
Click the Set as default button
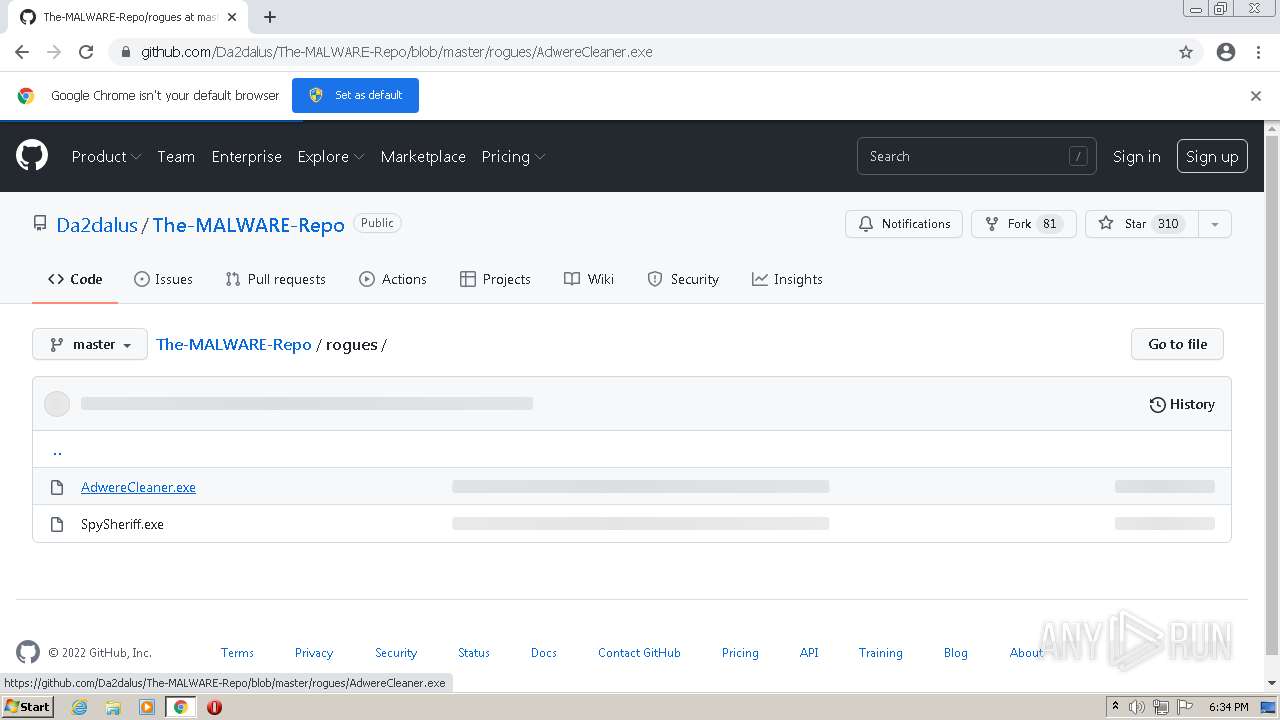click(x=355, y=95)
